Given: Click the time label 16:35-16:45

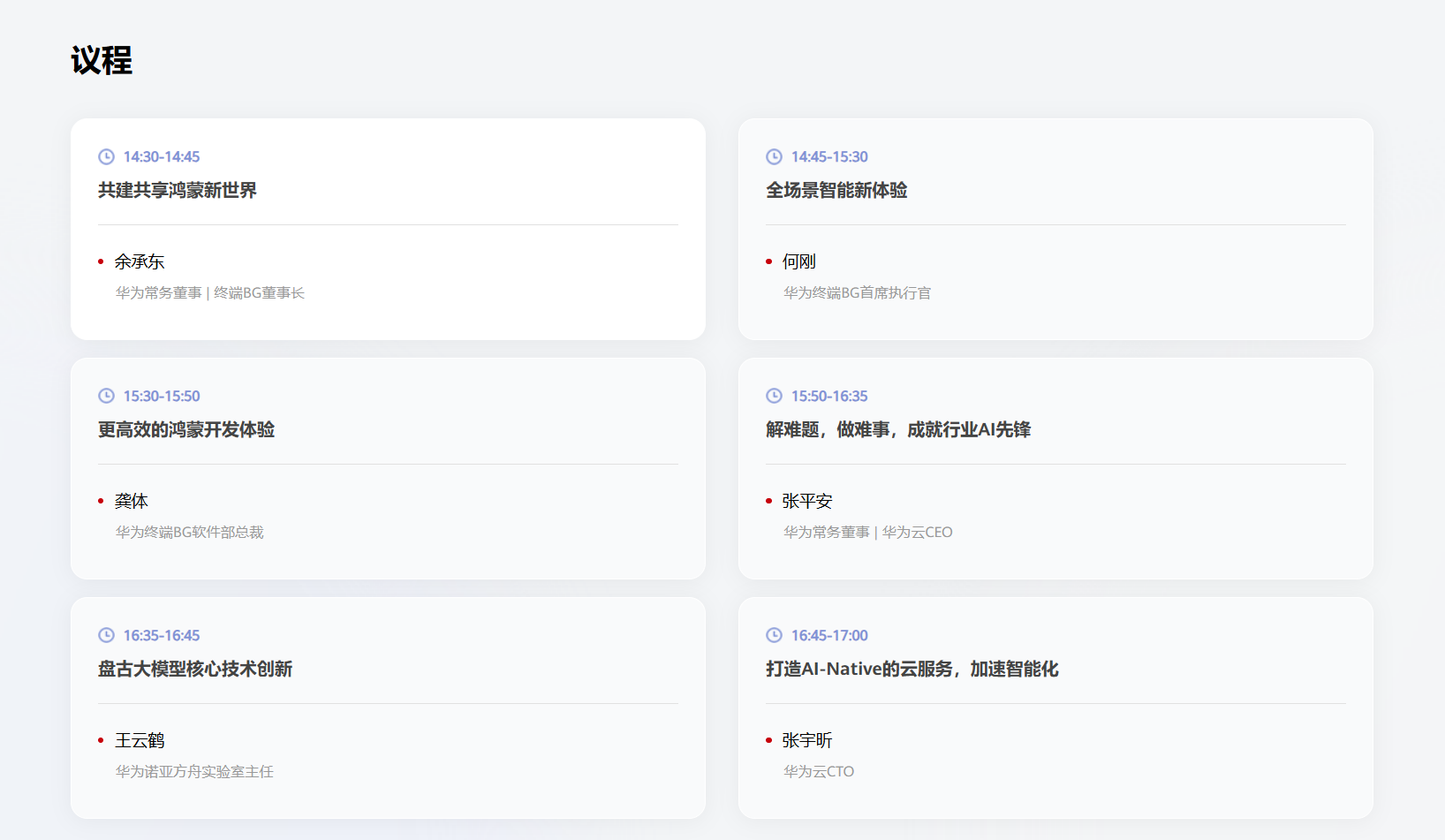Looking at the screenshot, I should point(162,635).
